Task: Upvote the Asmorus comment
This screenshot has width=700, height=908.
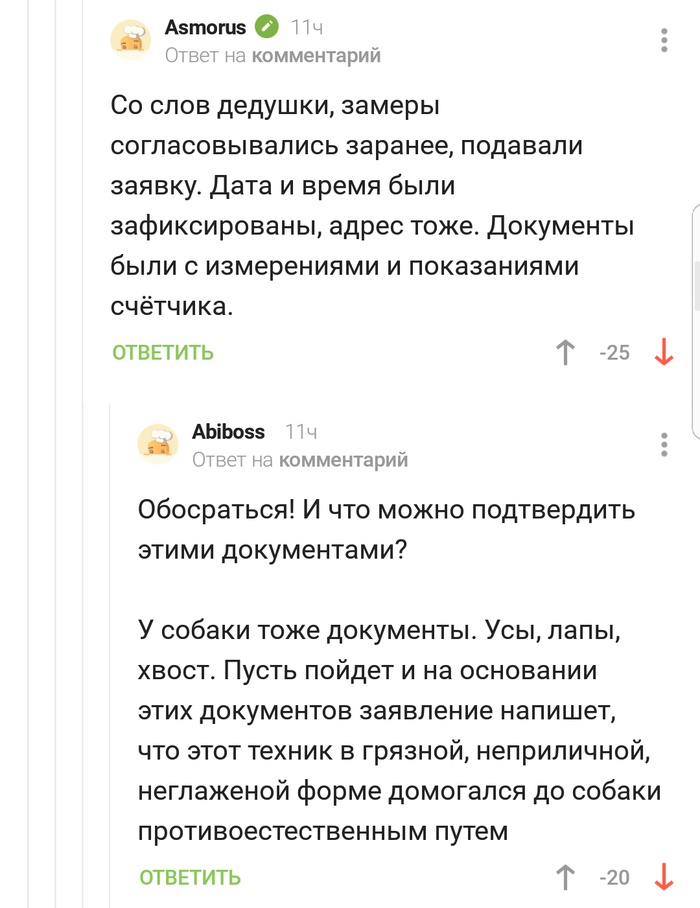Action: pyautogui.click(x=565, y=352)
